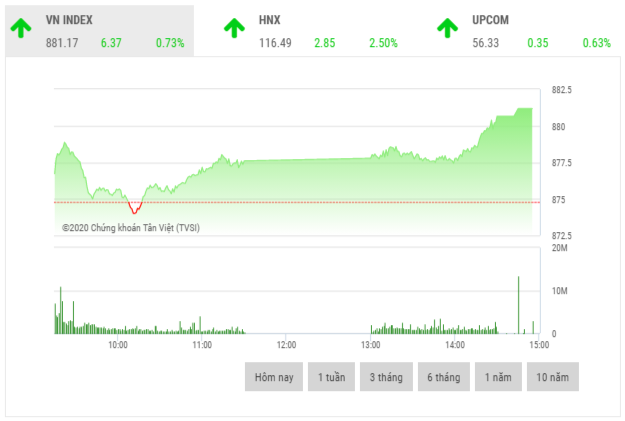Viewport: 625px width, 421px height.
Task: Click the 12:00 label on time axis
Action: pos(286,345)
